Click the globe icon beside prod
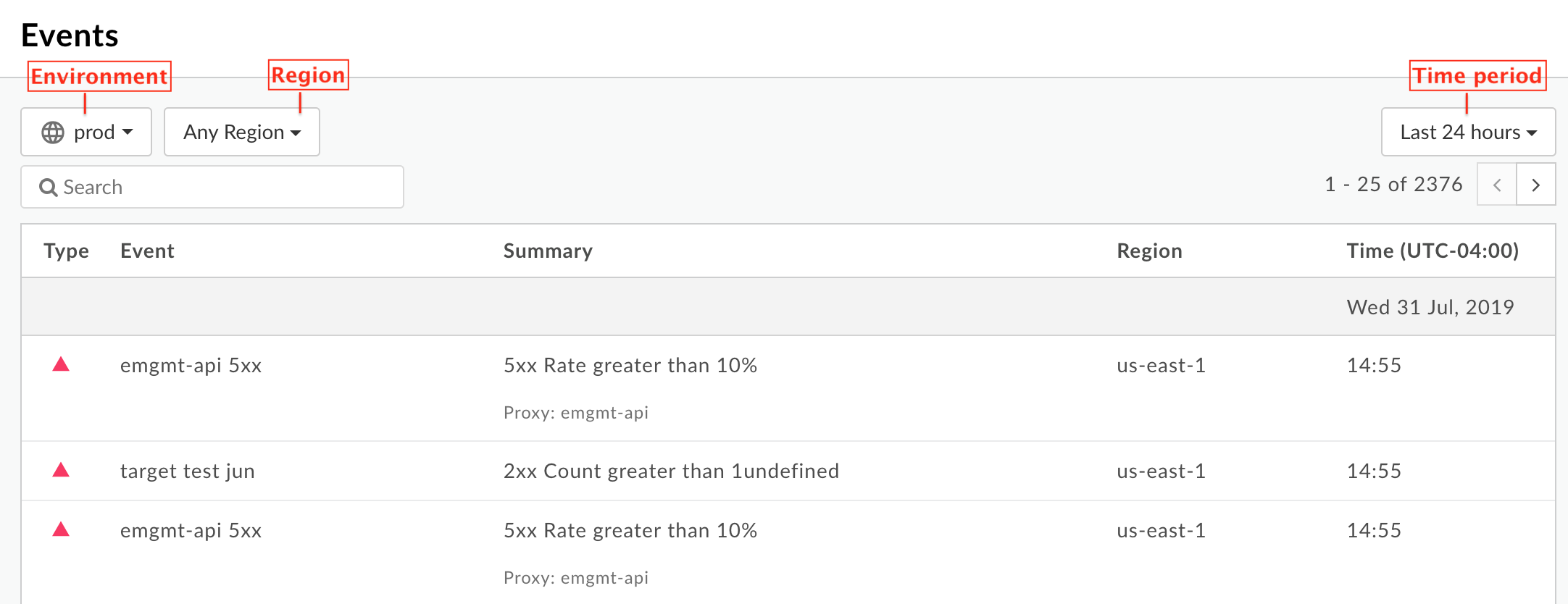The height and width of the screenshot is (604, 1568). click(53, 132)
